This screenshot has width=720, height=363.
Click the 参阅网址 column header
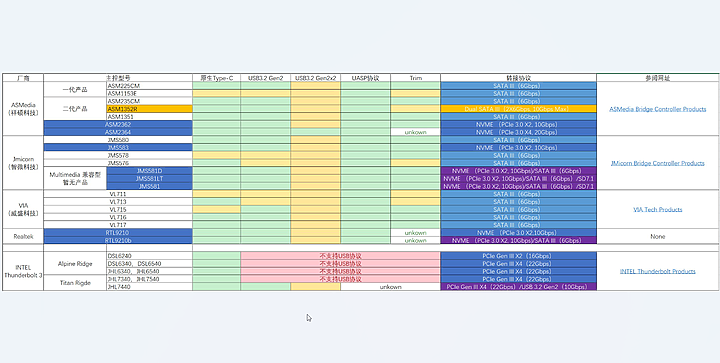(x=658, y=78)
